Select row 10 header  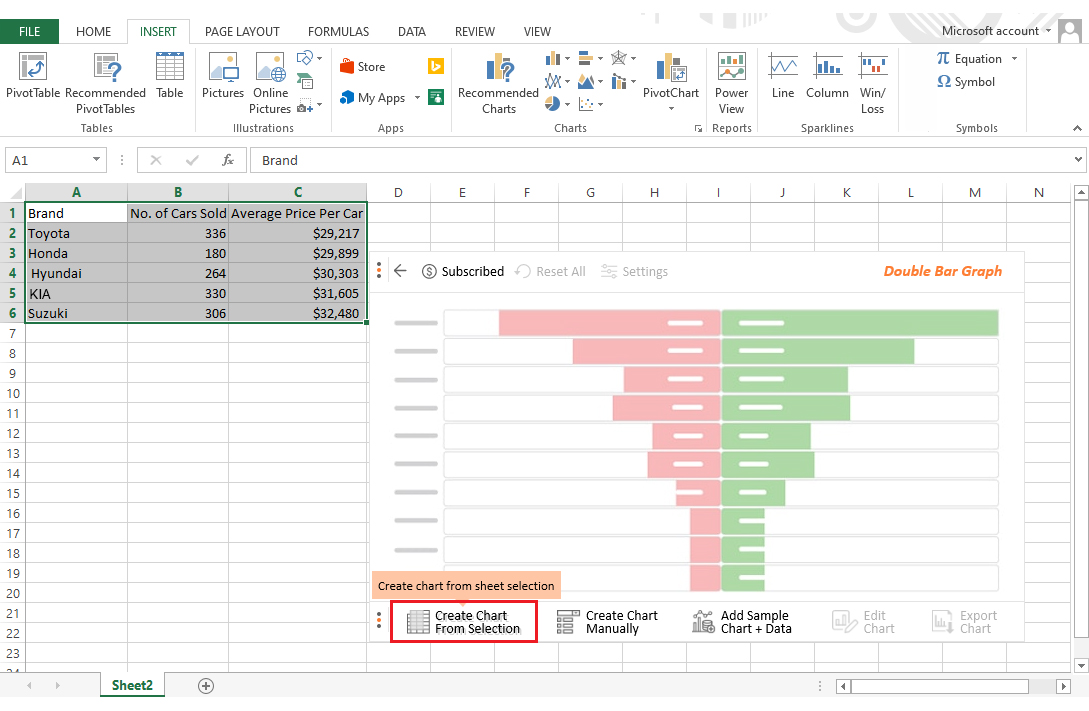point(13,394)
